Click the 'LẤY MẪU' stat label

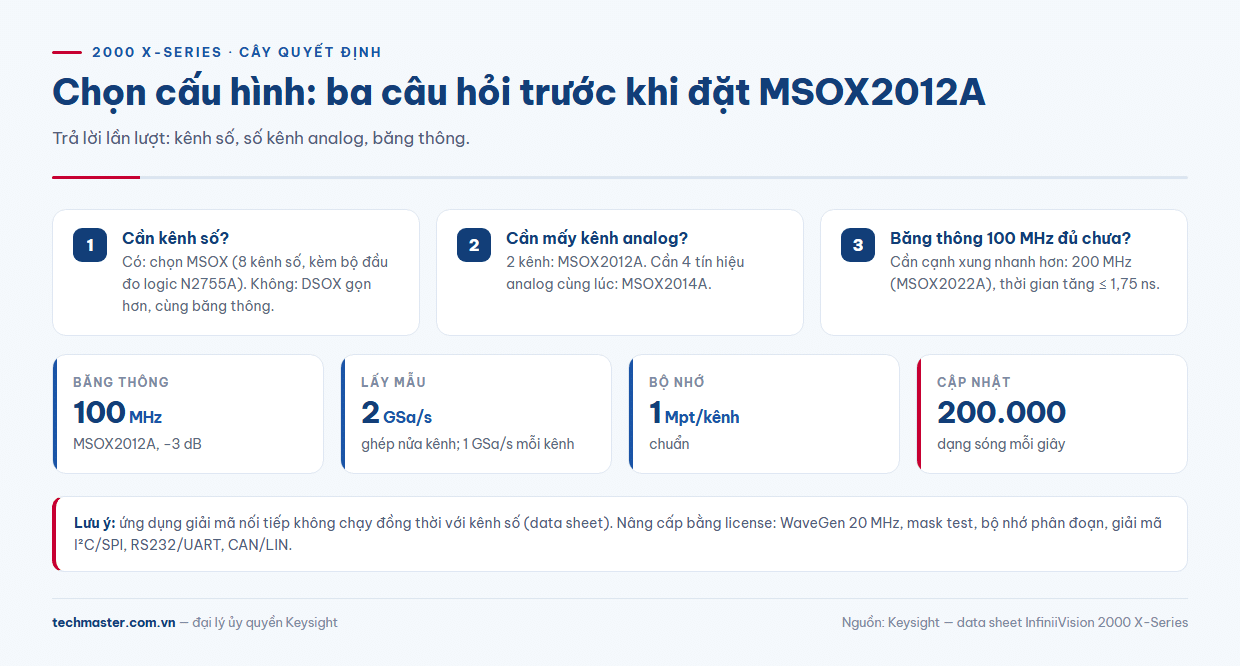coord(393,382)
